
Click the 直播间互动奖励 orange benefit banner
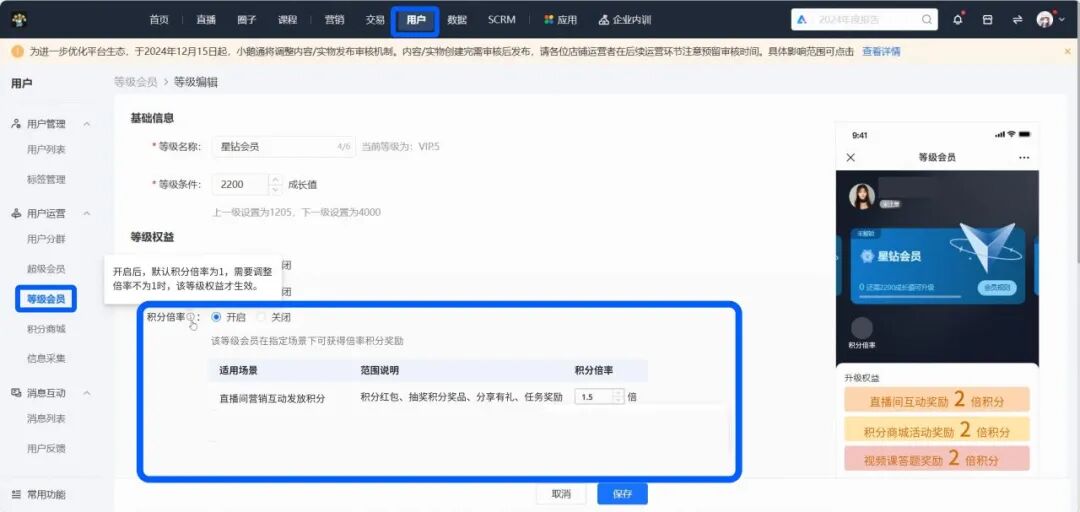click(x=937, y=400)
